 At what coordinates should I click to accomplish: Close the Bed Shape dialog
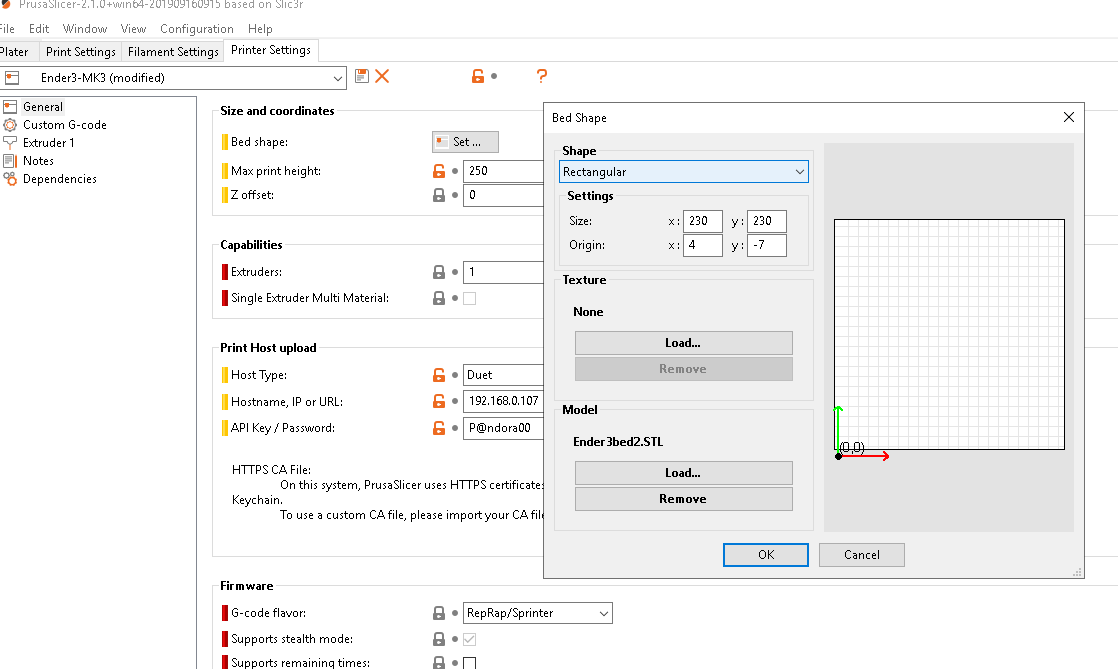[x=1068, y=117]
